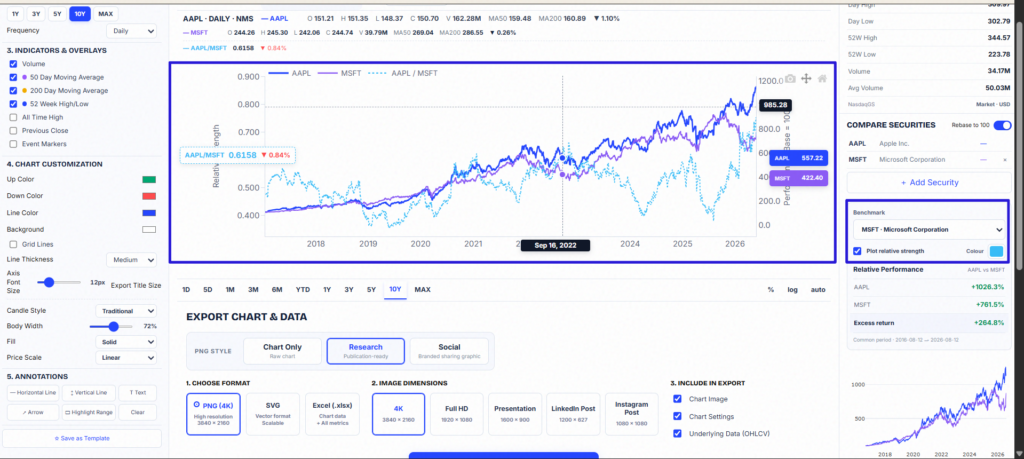Click the home reset axes icon

pos(822,78)
